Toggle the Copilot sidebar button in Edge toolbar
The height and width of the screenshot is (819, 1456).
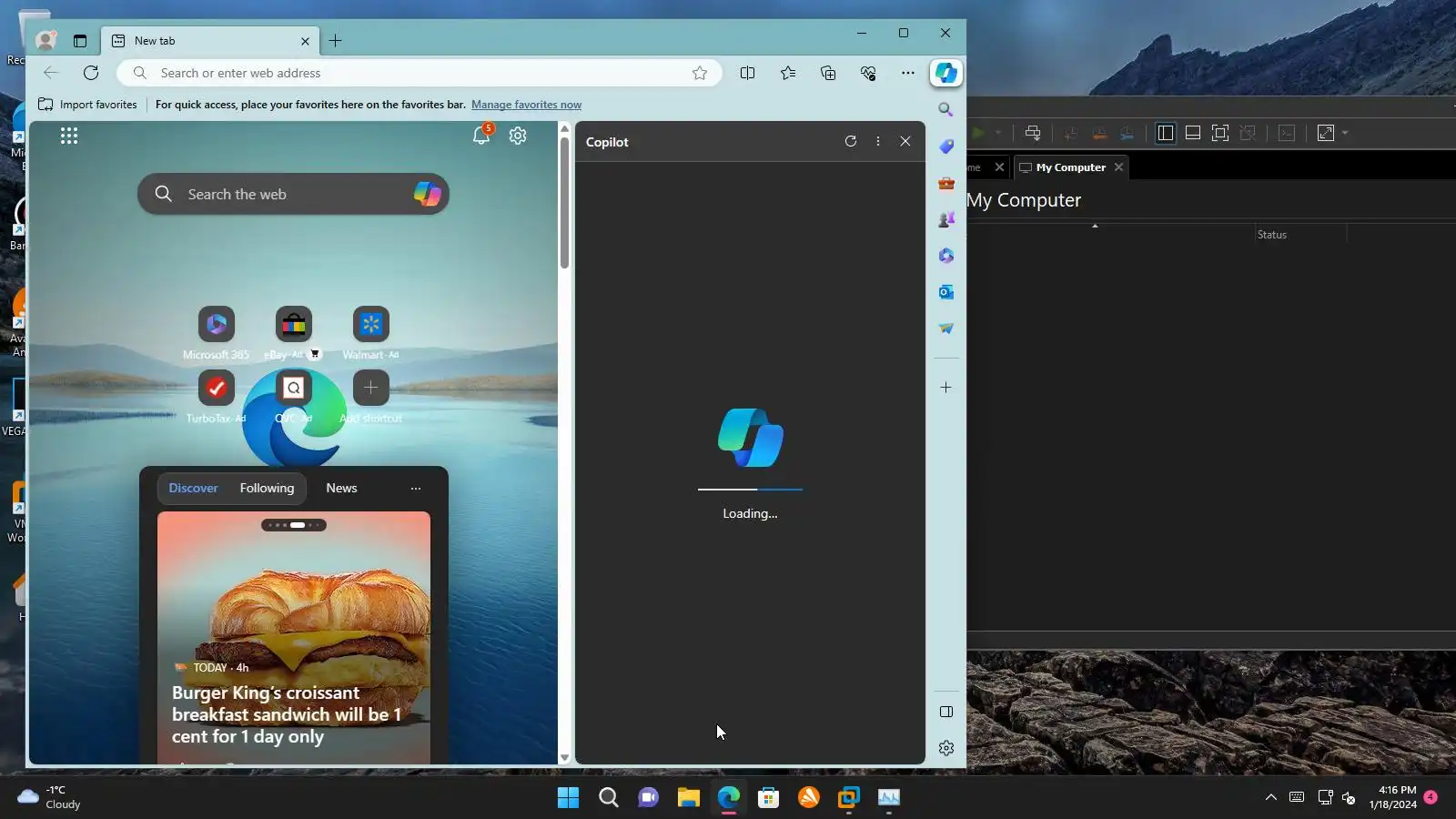[x=946, y=73]
